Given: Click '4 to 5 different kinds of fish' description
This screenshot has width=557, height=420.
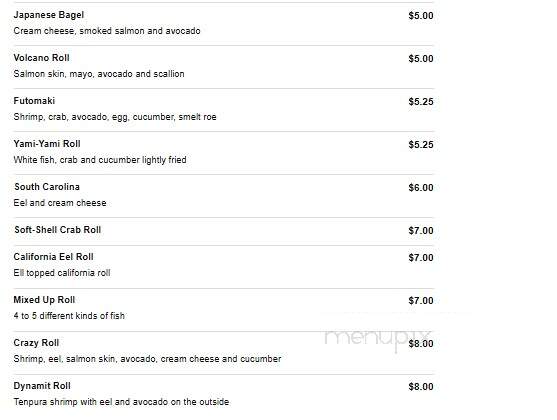Looking at the screenshot, I should (x=69, y=316).
